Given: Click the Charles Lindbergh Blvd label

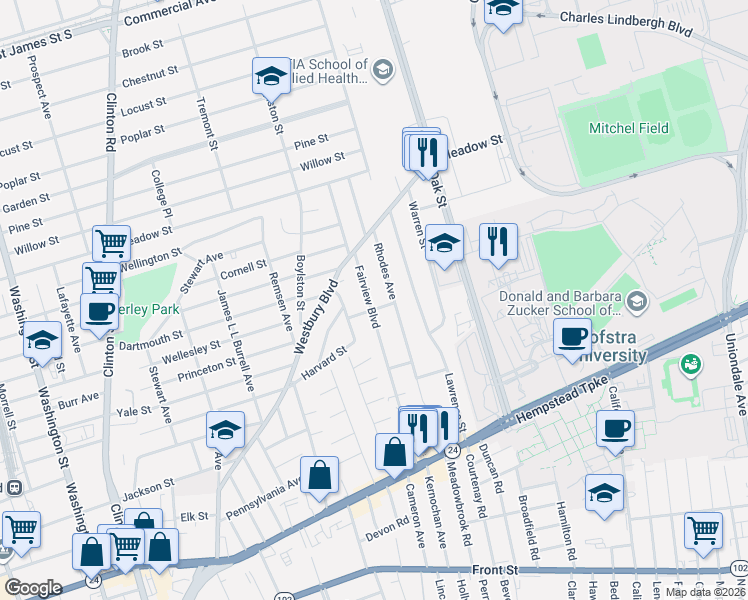Looking at the screenshot, I should click(x=626, y=24).
